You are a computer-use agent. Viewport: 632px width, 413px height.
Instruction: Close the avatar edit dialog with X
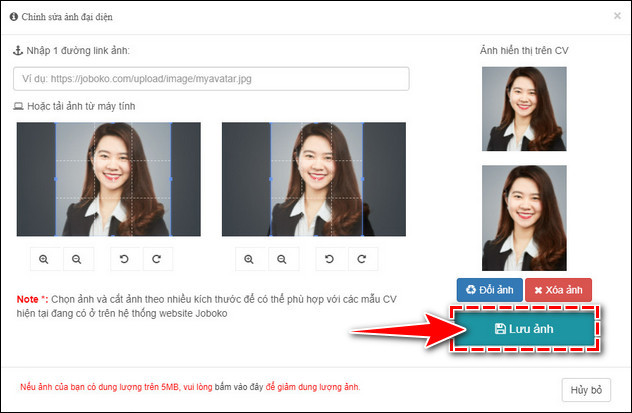(616, 16)
